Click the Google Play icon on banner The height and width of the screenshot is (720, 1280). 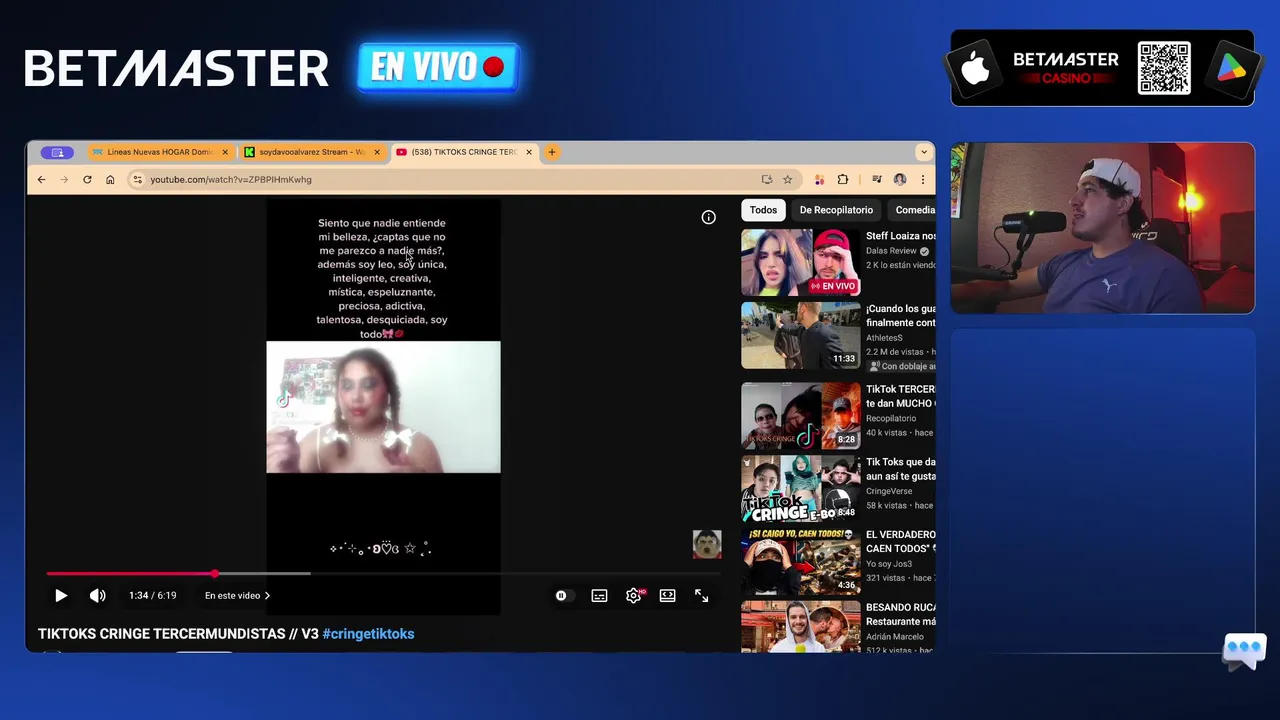click(1231, 68)
